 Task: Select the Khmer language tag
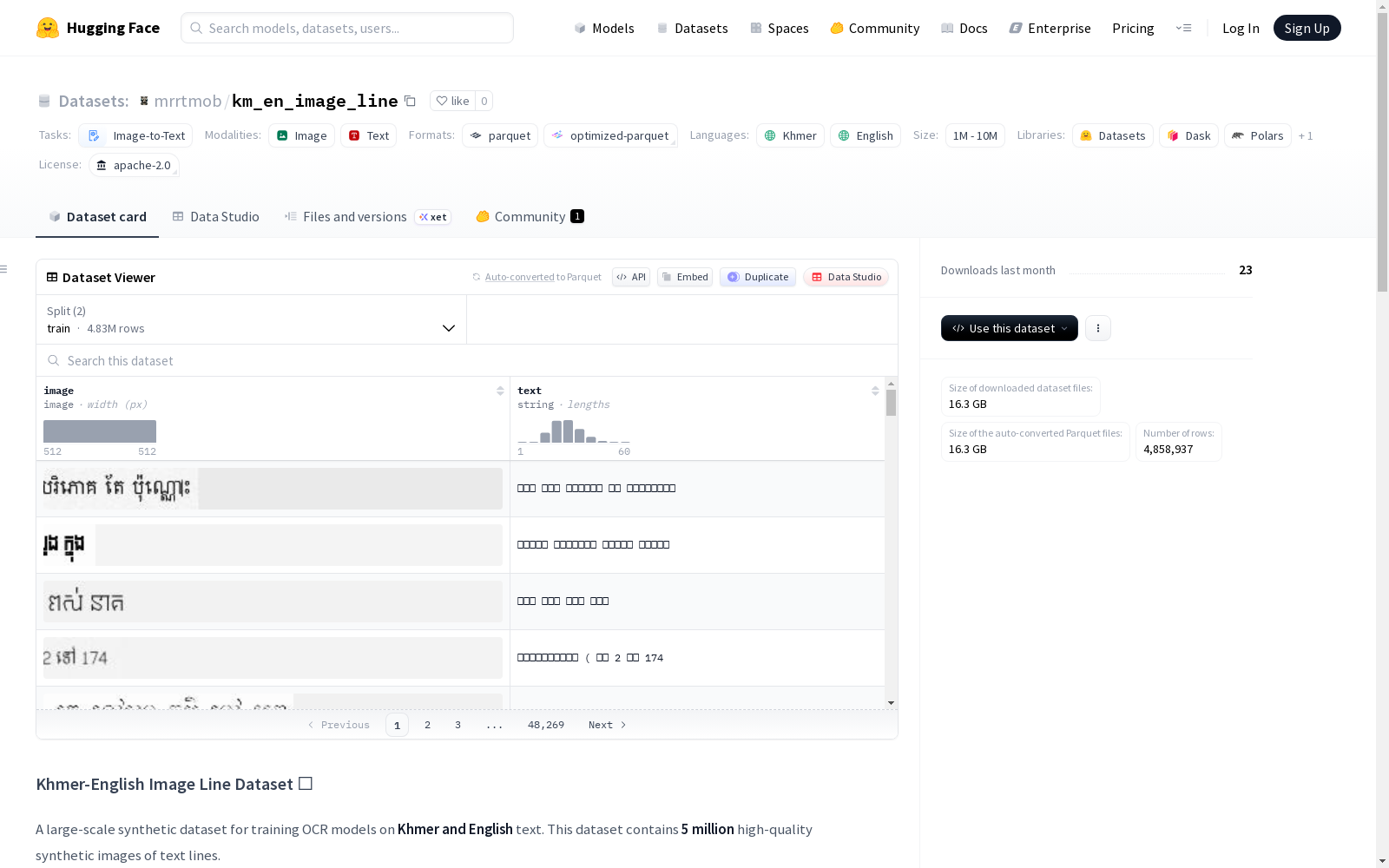(790, 135)
